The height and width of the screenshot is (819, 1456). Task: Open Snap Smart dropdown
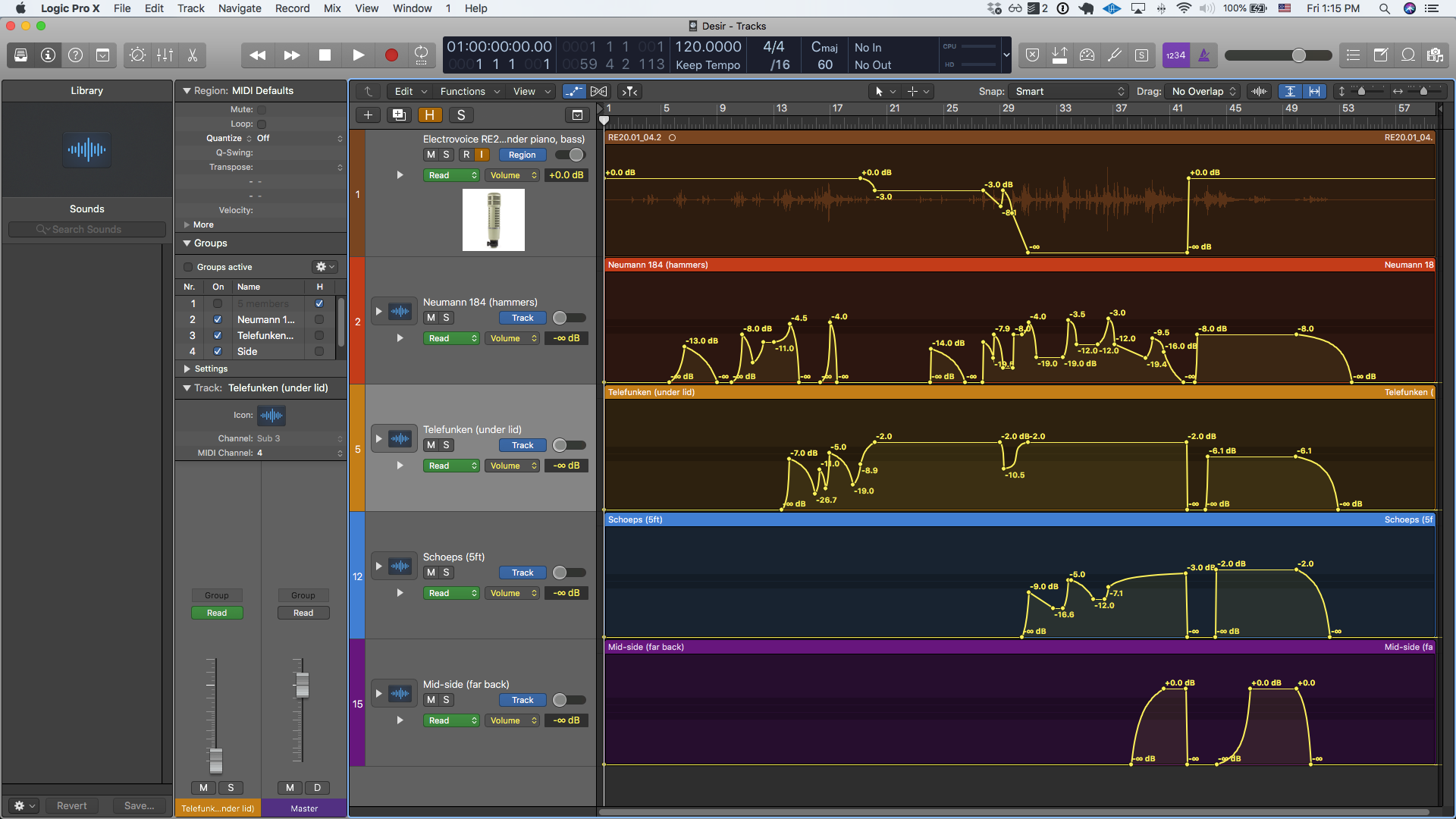click(x=1069, y=92)
